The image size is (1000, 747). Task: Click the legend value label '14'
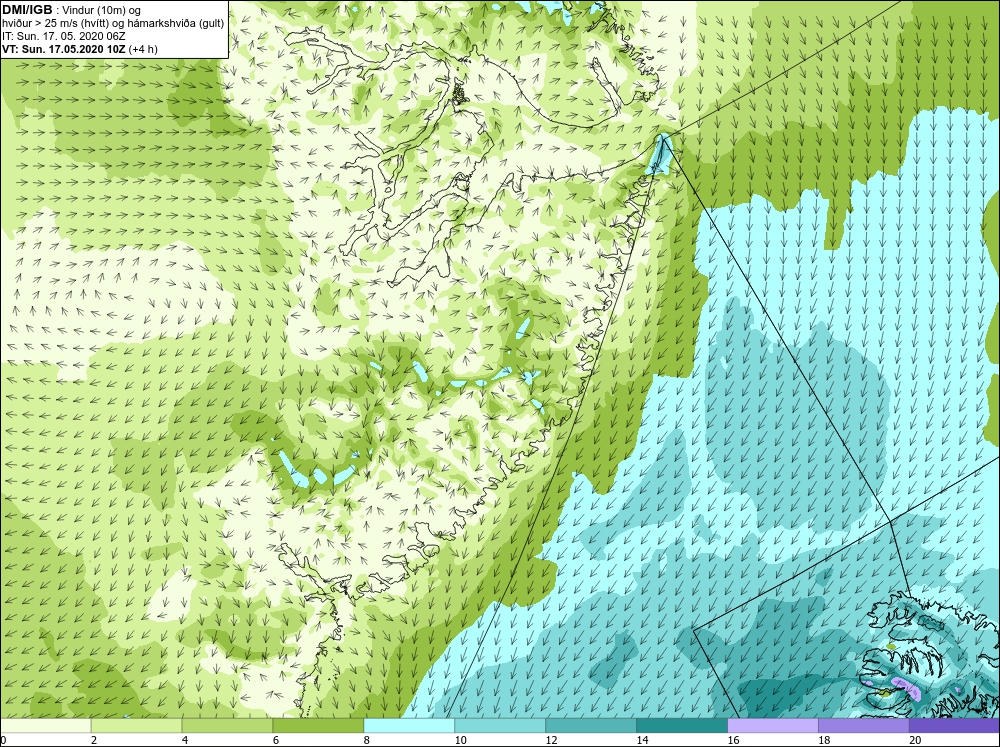click(x=642, y=740)
